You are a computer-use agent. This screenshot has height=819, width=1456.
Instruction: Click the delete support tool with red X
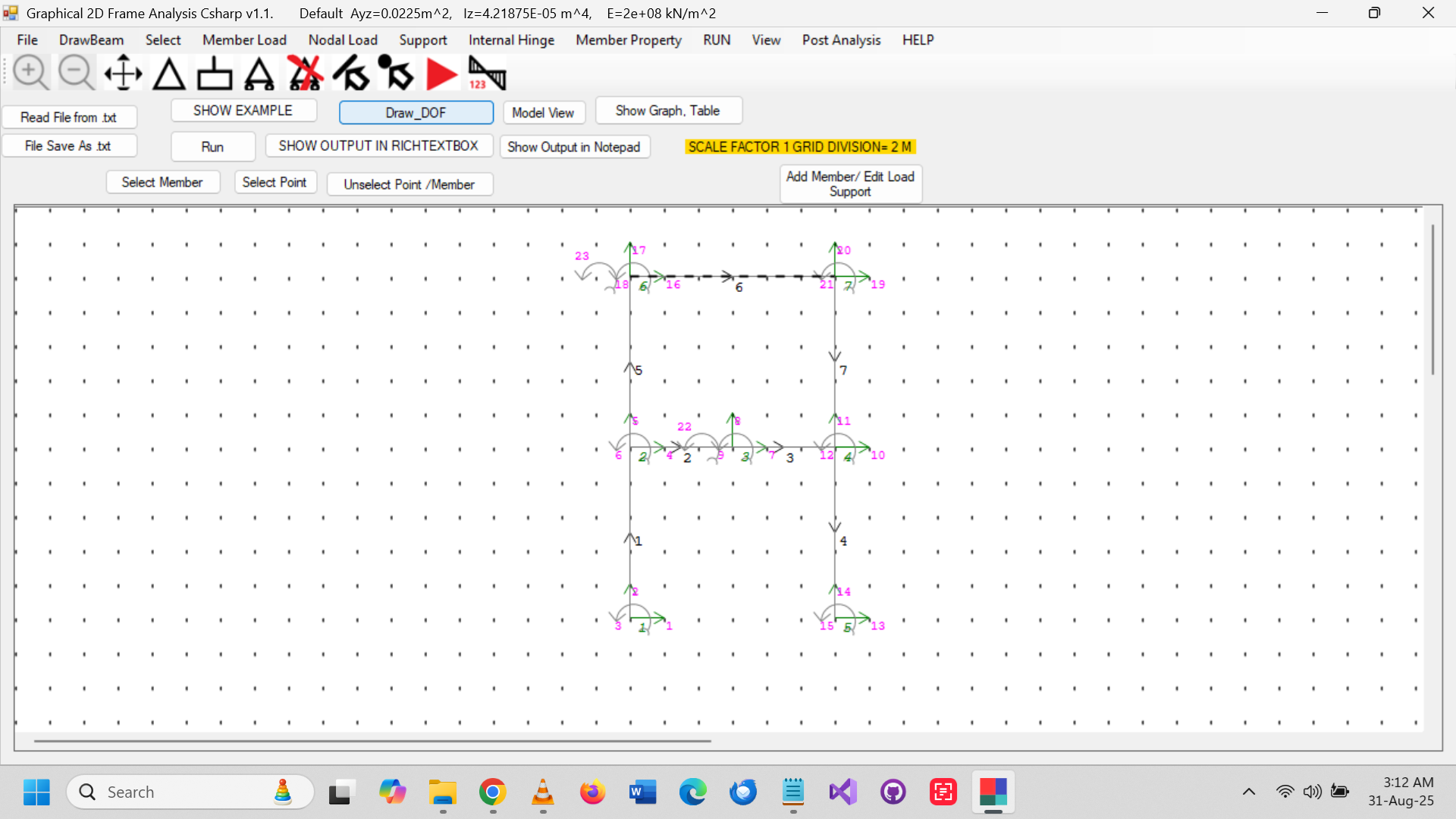305,72
